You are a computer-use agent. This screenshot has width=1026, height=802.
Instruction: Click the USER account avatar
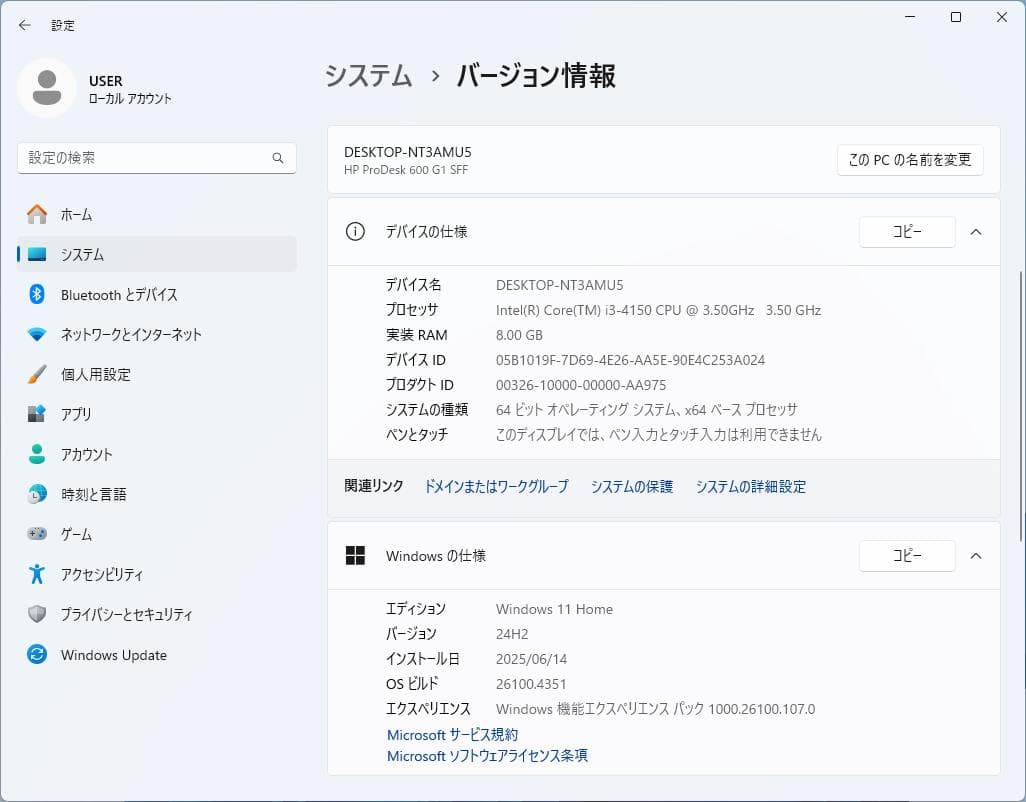click(48, 87)
